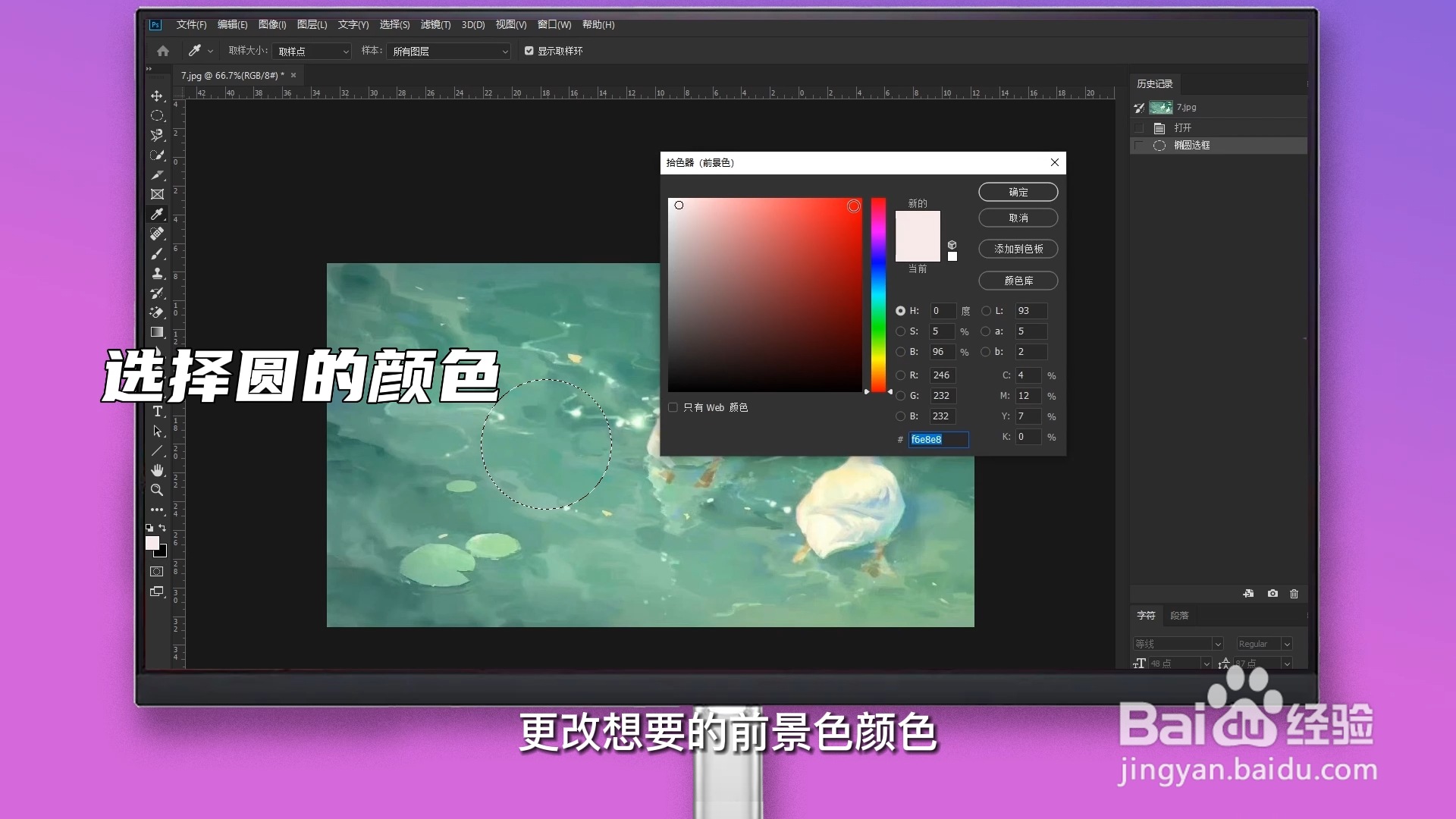Select the L lightness radio button
Image resolution: width=1456 pixels, height=819 pixels.
[986, 311]
